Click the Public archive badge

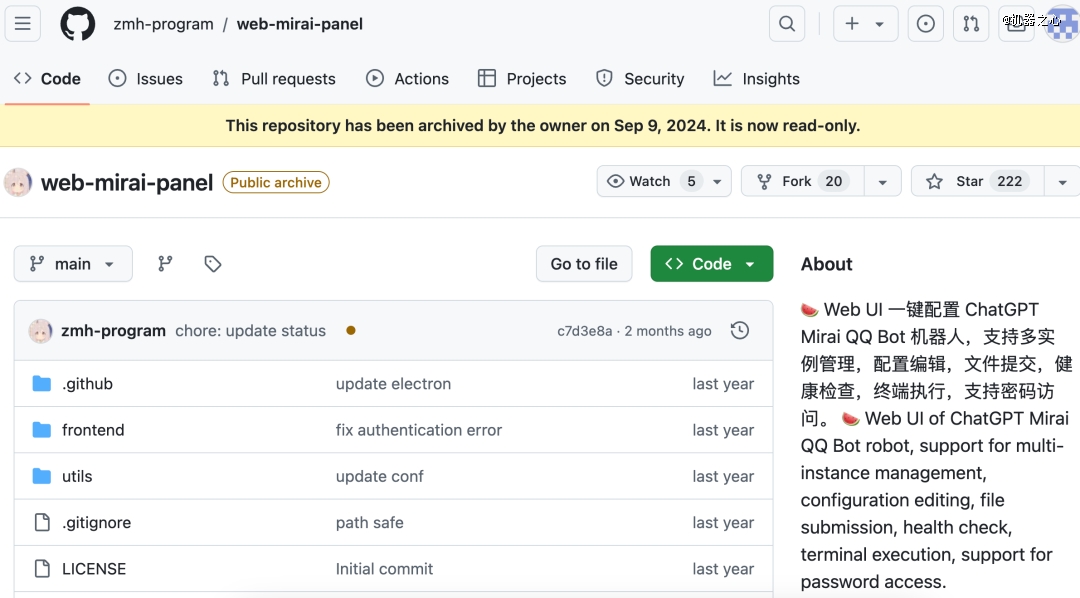point(276,183)
